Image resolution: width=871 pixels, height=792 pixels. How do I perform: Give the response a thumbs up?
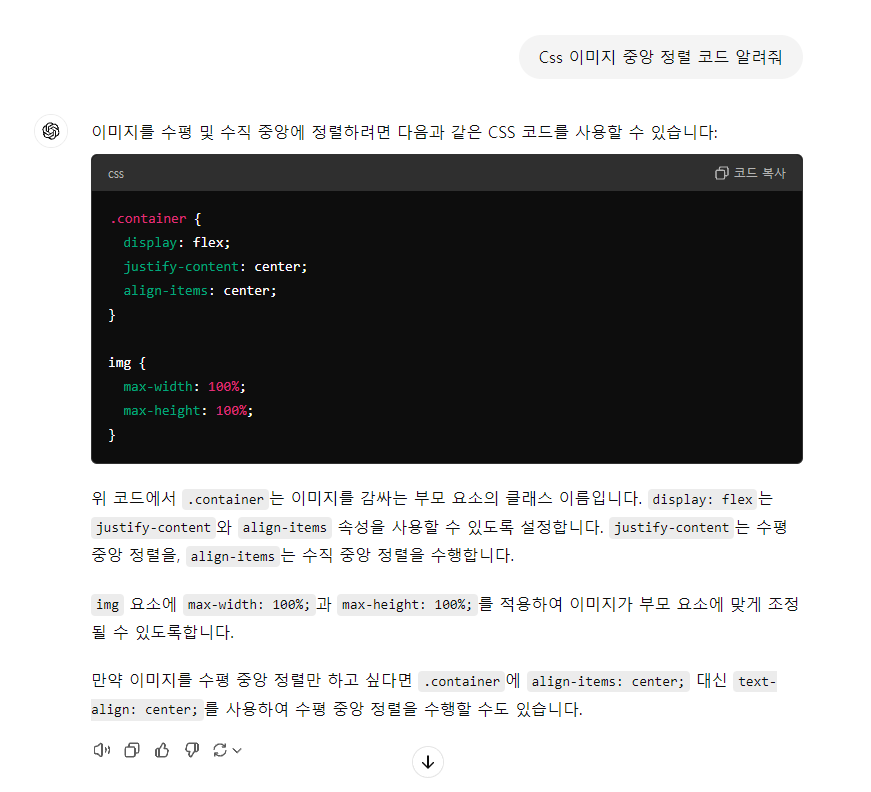(162, 750)
